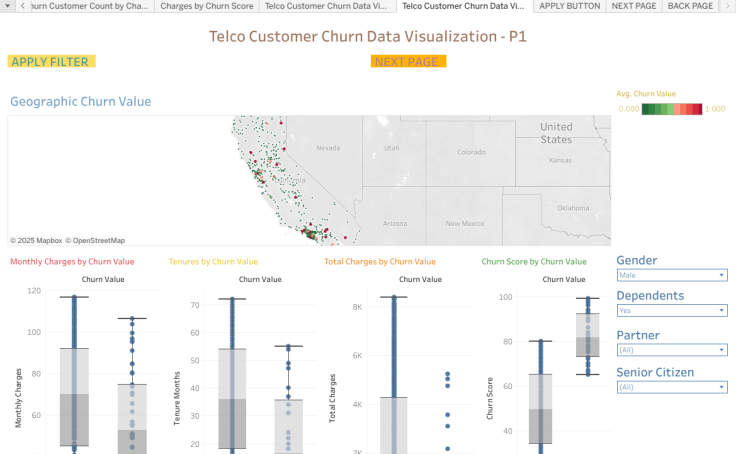This screenshot has width=736, height=454.
Task: Switch to Charges by Churn Score tab
Action: coord(206,6)
